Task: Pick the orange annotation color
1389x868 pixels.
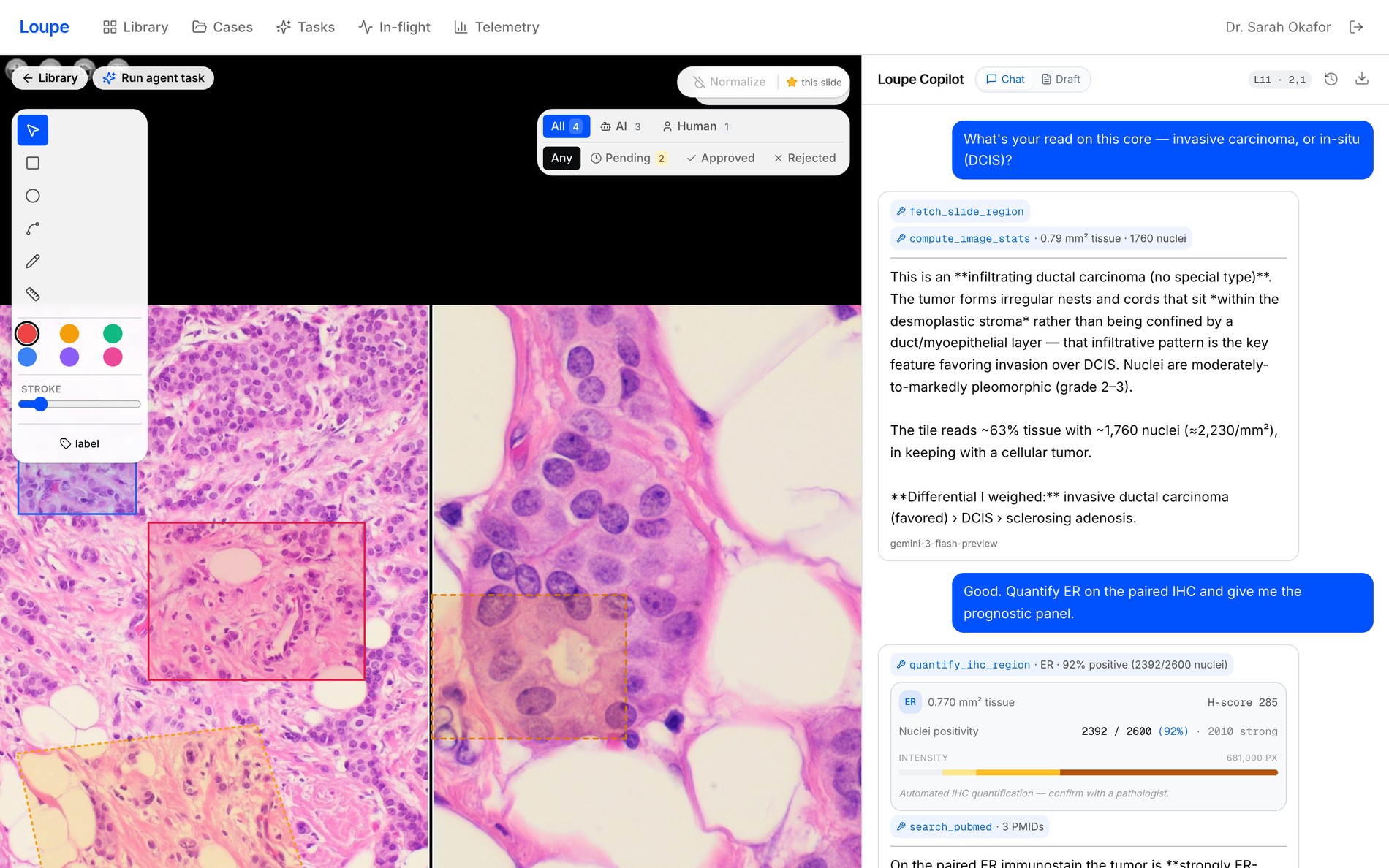Action: pos(69,334)
